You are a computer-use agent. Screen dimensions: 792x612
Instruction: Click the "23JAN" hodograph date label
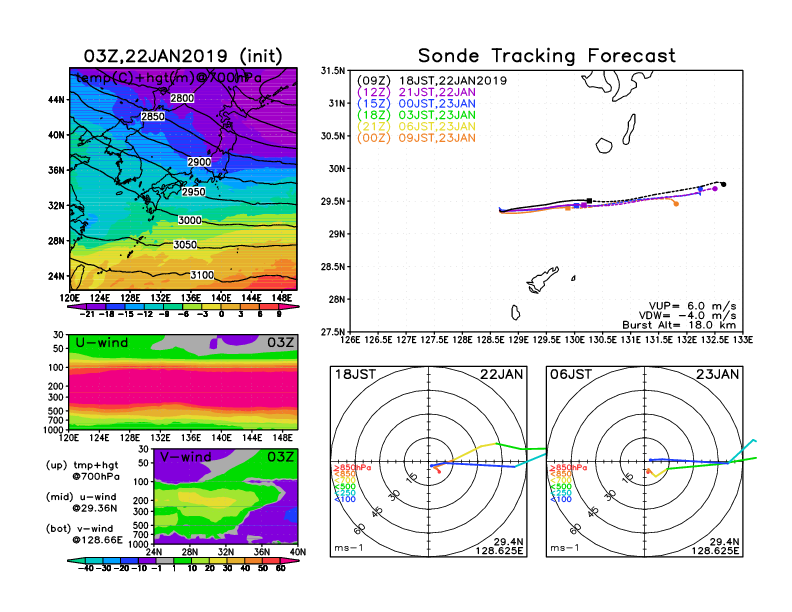tap(718, 375)
